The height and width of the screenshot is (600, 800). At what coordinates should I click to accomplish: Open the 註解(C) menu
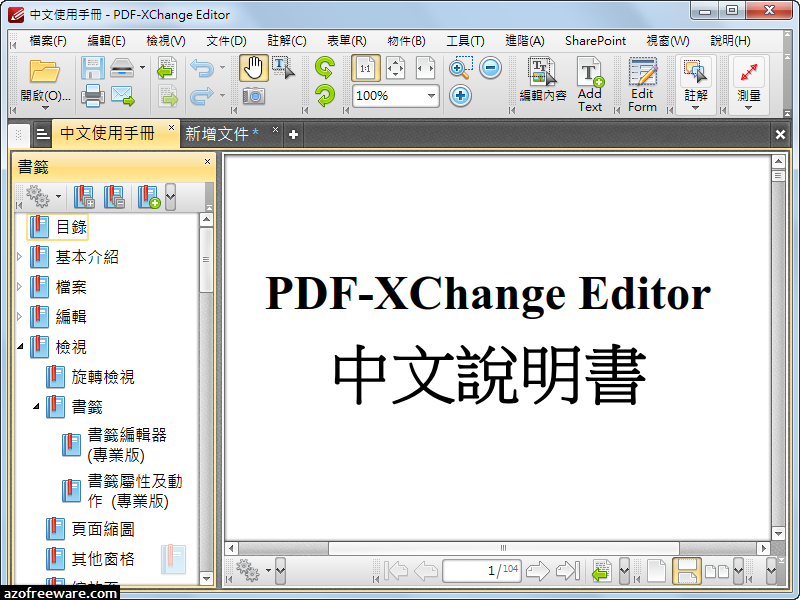(287, 41)
